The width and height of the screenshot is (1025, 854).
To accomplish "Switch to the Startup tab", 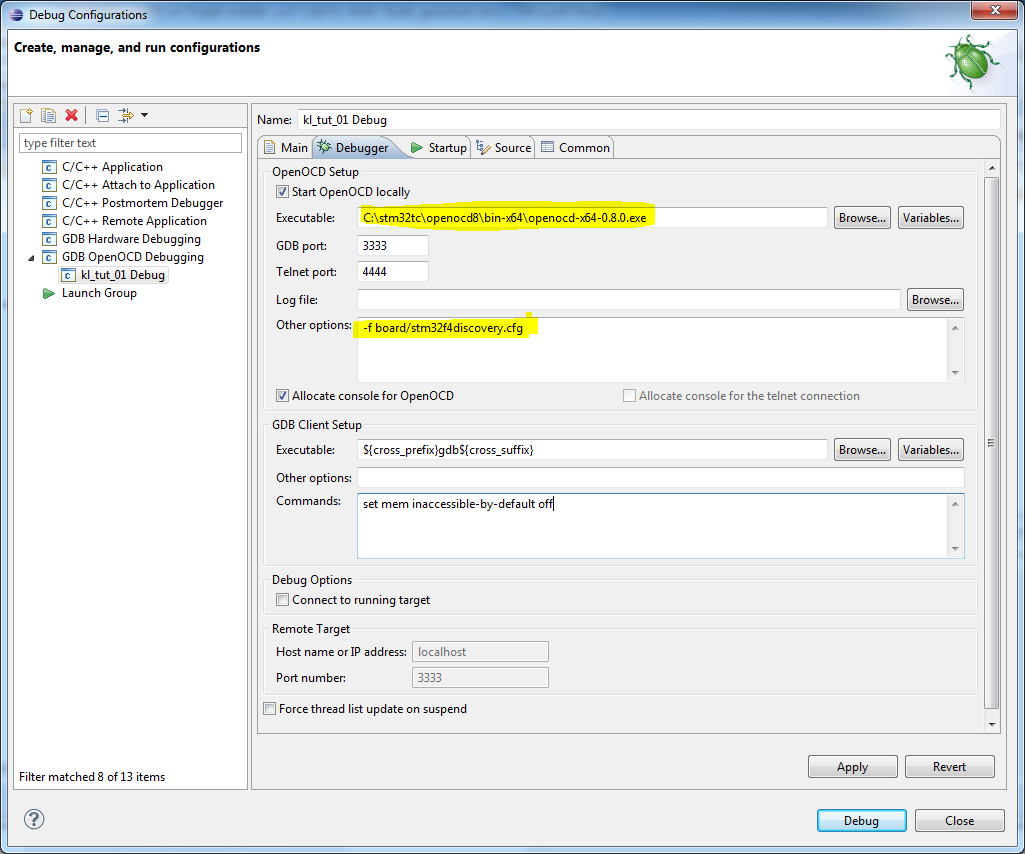I will point(447,146).
